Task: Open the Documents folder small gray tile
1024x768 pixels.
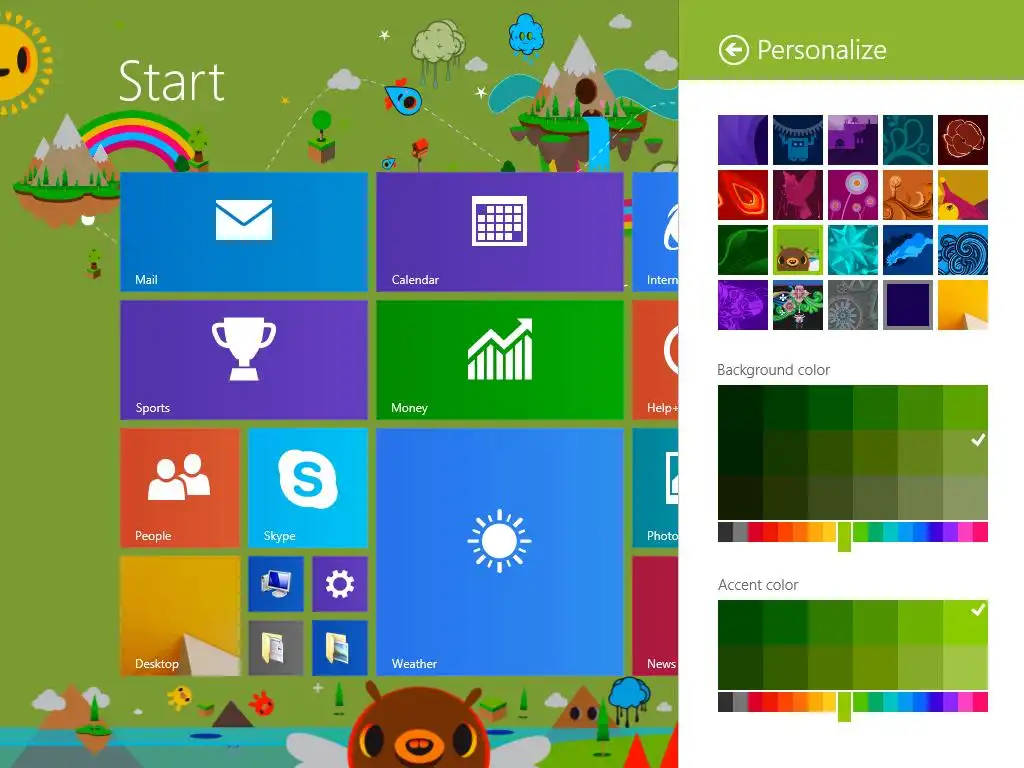Action: (276, 648)
